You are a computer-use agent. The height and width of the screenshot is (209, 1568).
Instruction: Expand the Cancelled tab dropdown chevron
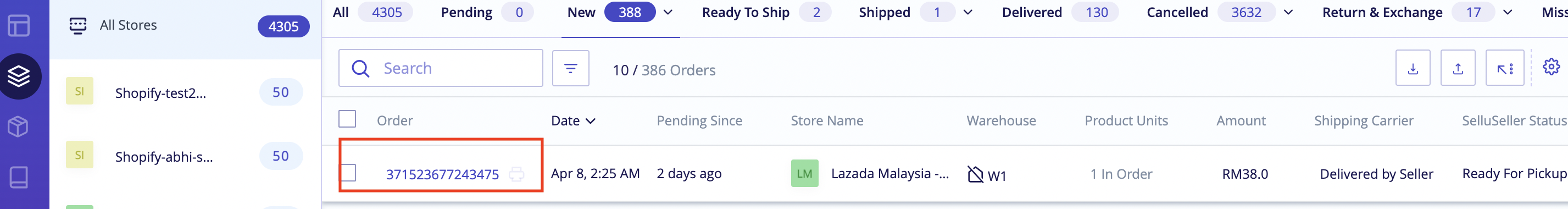click(x=1288, y=12)
